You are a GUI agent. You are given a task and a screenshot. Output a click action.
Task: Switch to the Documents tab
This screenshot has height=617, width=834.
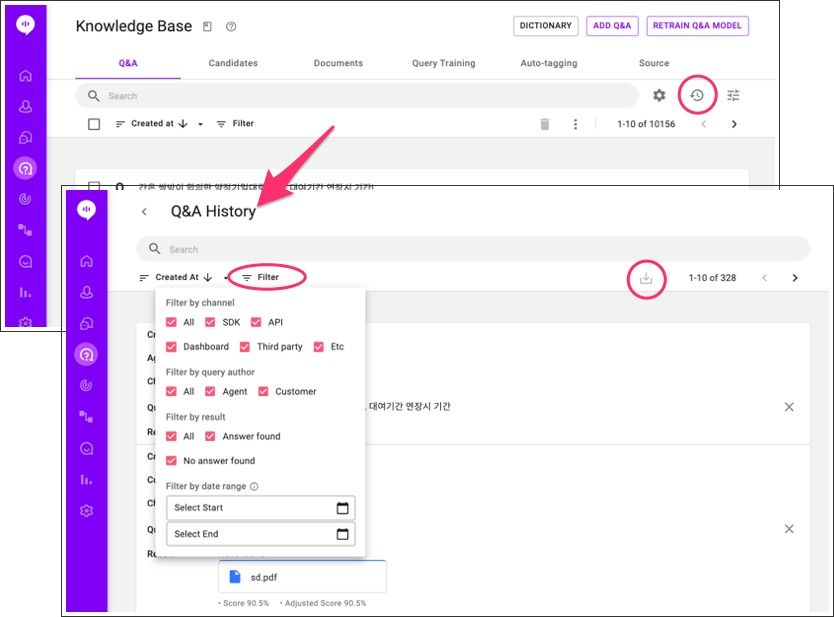[338, 63]
